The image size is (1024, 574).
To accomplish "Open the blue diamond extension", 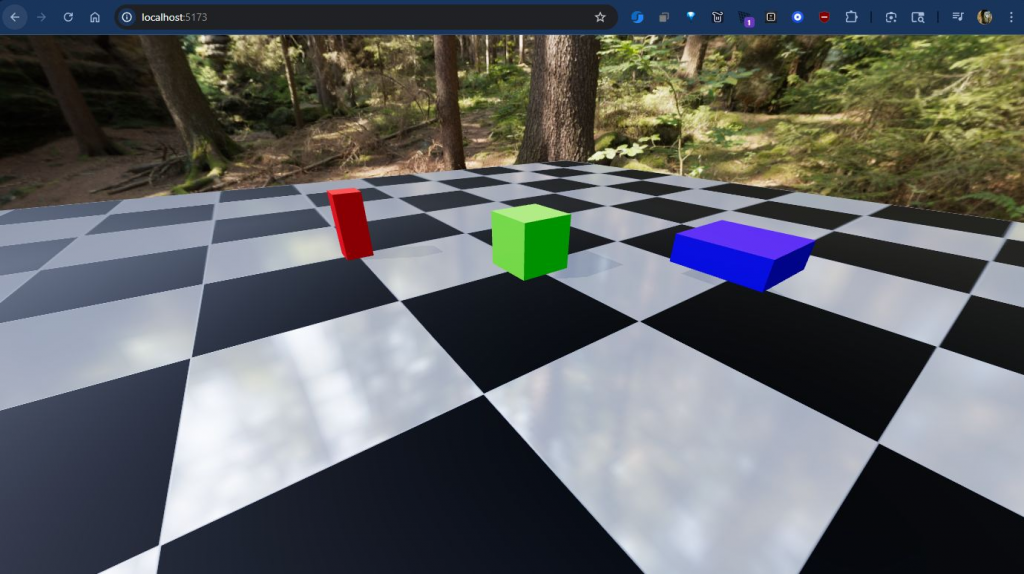I will pyautogui.click(x=690, y=17).
